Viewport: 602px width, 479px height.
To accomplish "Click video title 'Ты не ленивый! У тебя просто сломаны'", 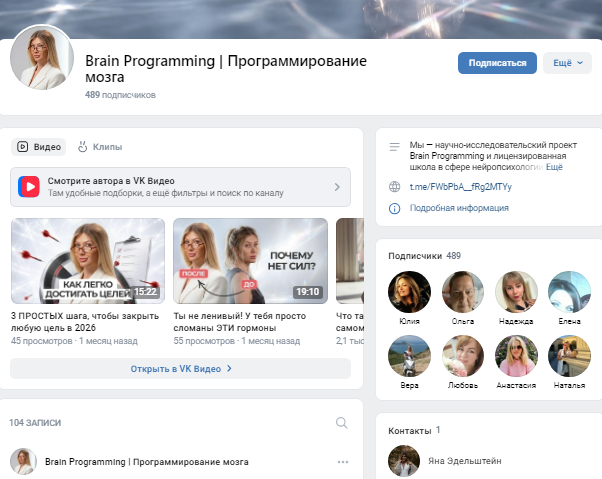I will pyautogui.click(x=240, y=322).
